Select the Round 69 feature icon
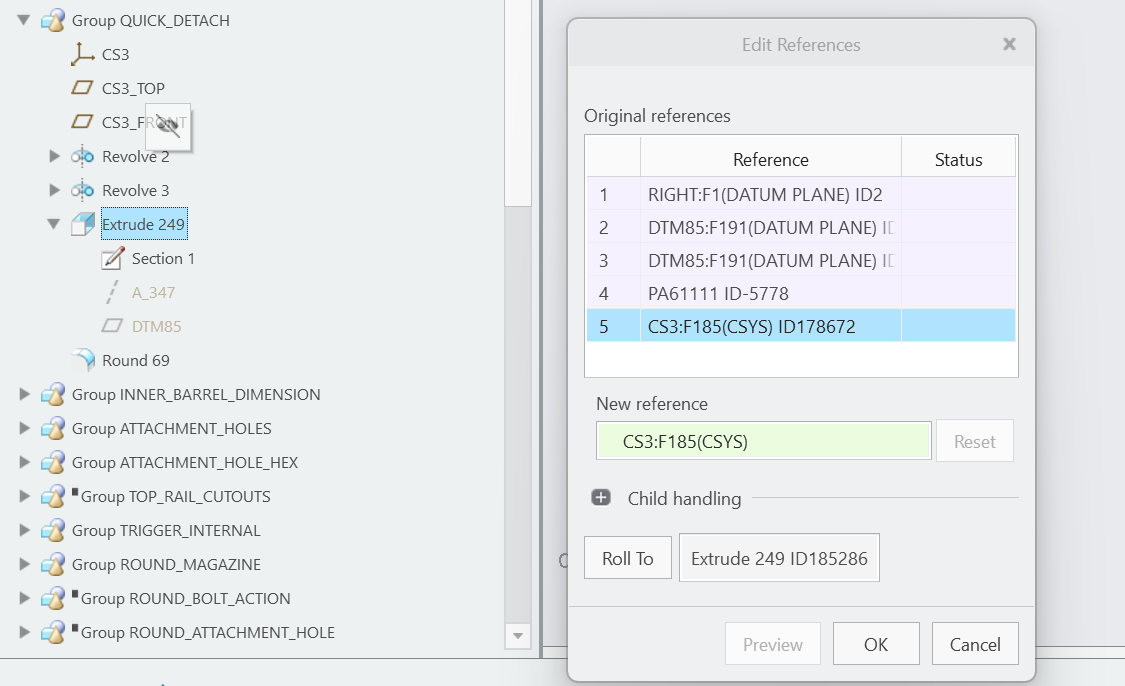This screenshot has width=1125, height=686. pyautogui.click(x=82, y=360)
